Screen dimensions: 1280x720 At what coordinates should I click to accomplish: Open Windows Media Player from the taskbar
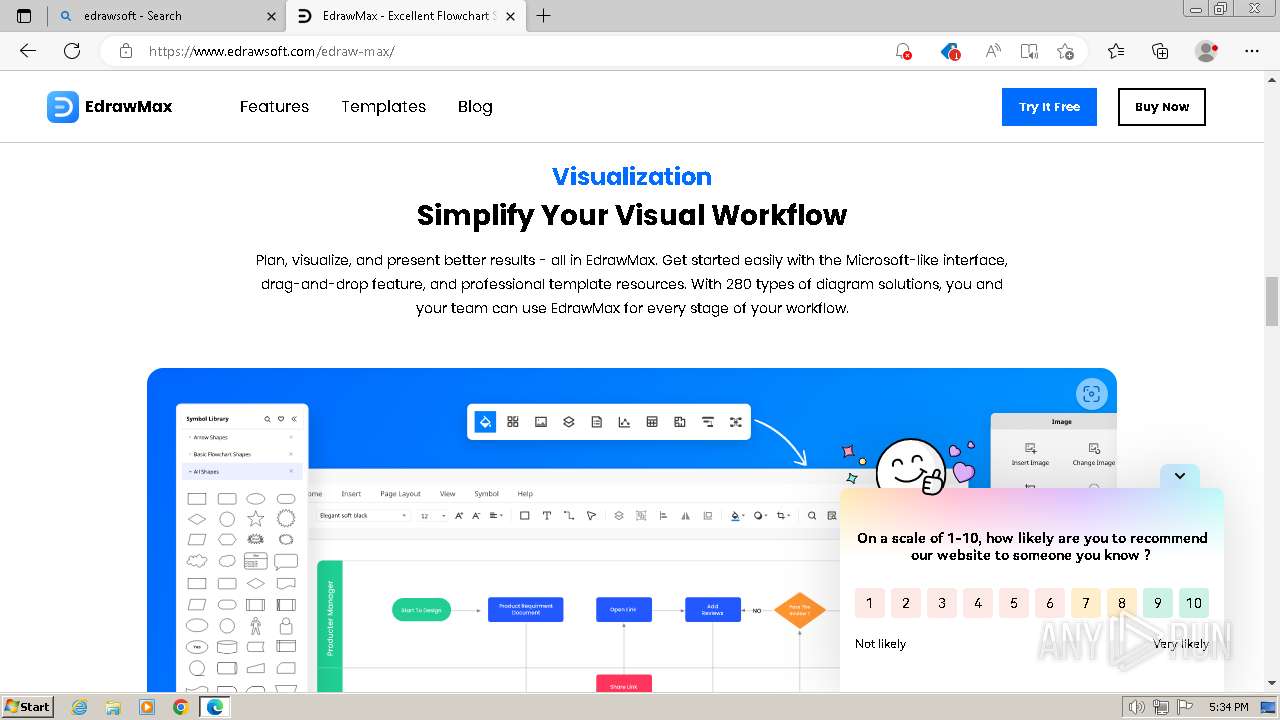(x=147, y=707)
